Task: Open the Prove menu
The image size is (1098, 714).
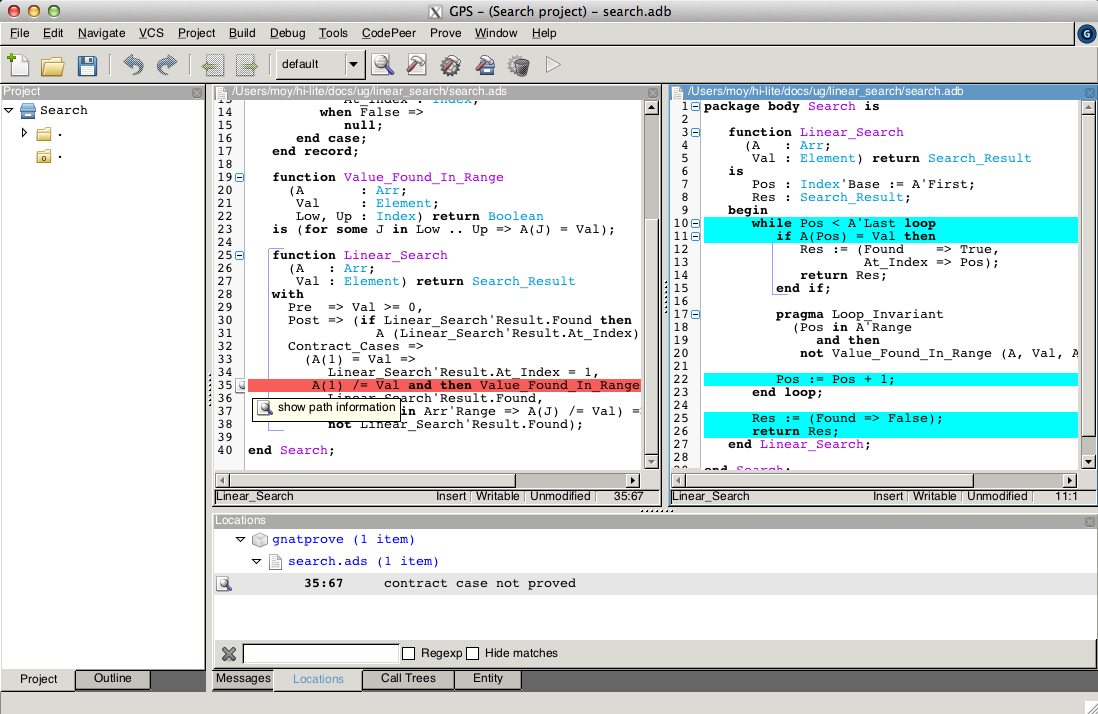Action: click(445, 33)
